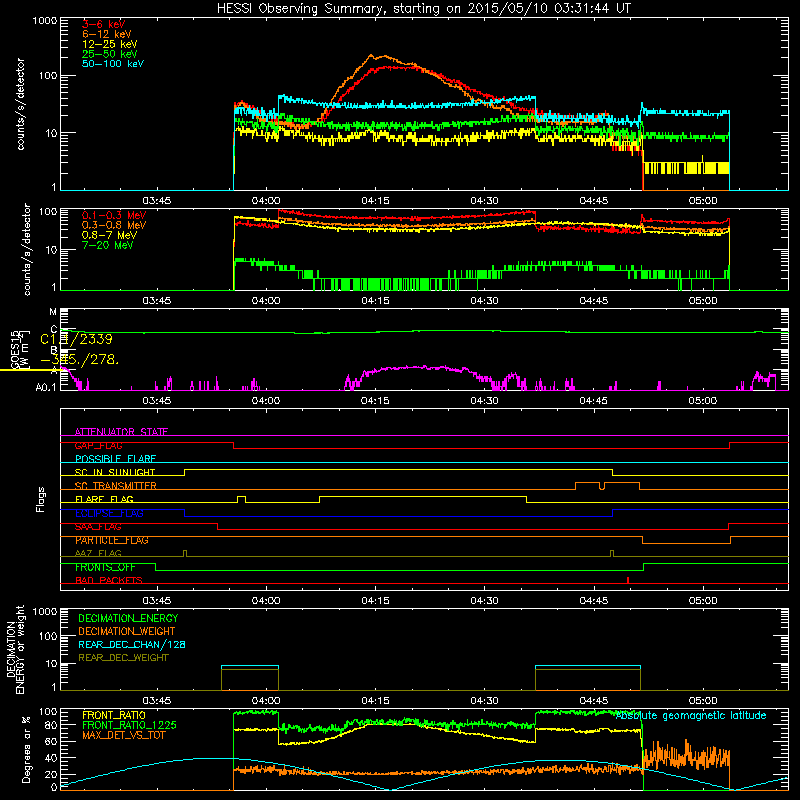Select the GOES15 axis label
The image size is (800, 800).
click(15, 349)
